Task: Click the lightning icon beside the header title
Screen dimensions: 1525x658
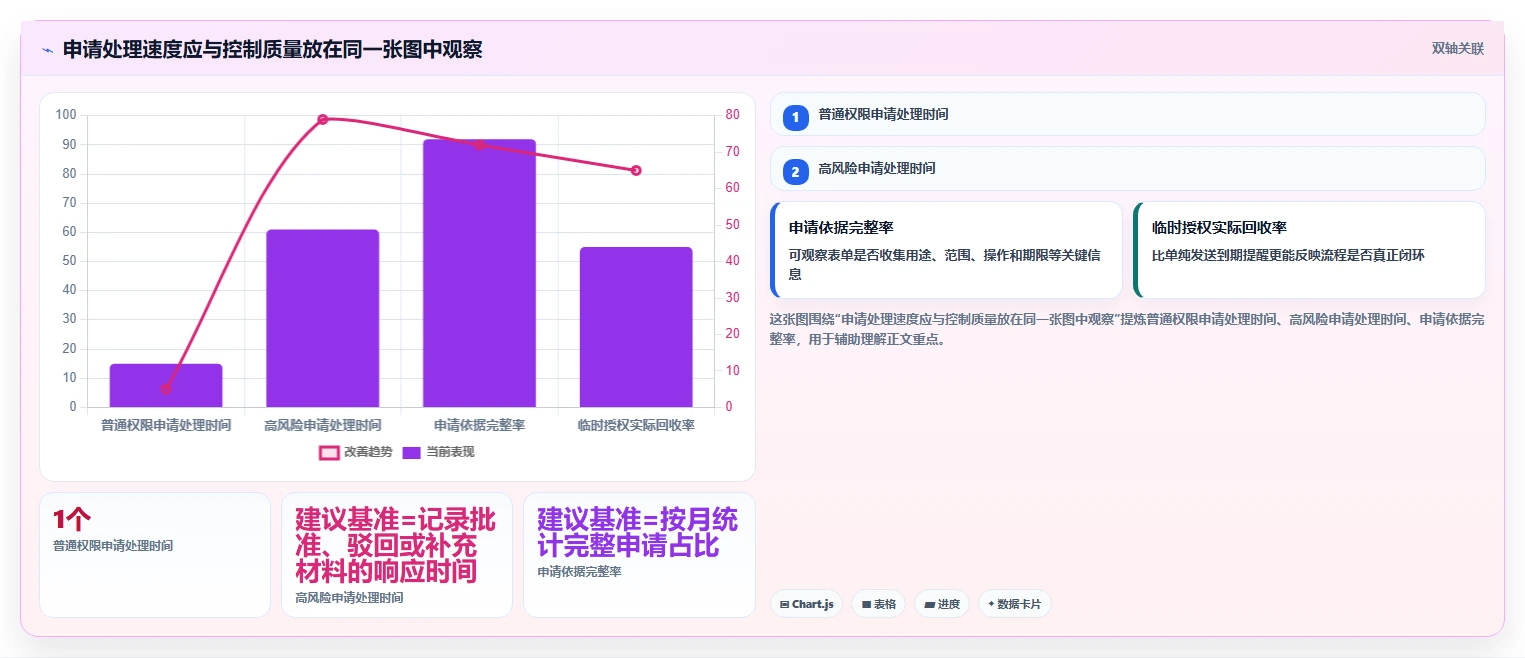Action: 47,50
